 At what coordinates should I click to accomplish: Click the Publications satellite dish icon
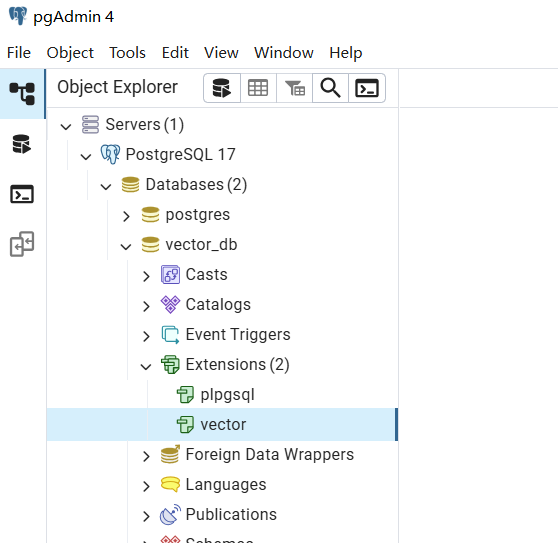pyautogui.click(x=170, y=515)
